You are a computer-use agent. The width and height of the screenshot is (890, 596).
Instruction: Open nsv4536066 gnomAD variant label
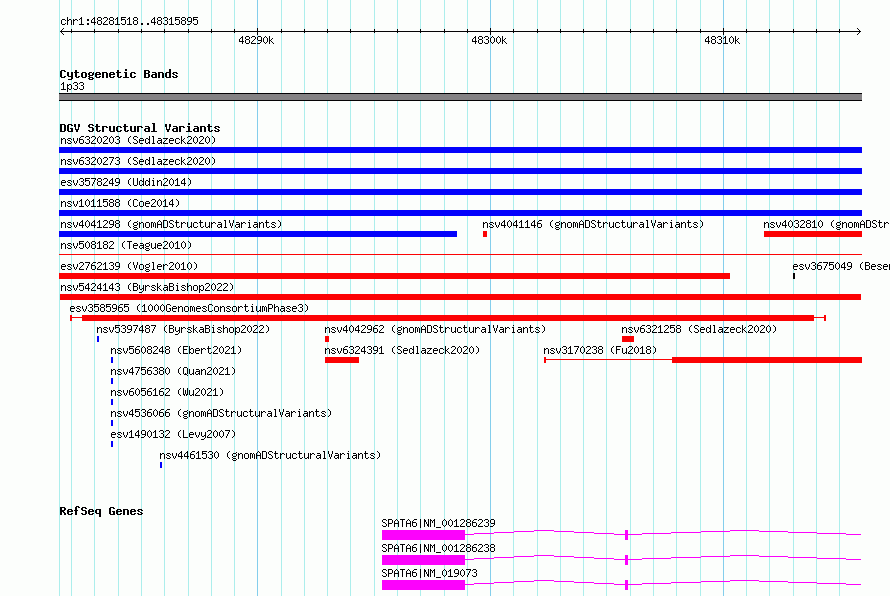(x=221, y=413)
